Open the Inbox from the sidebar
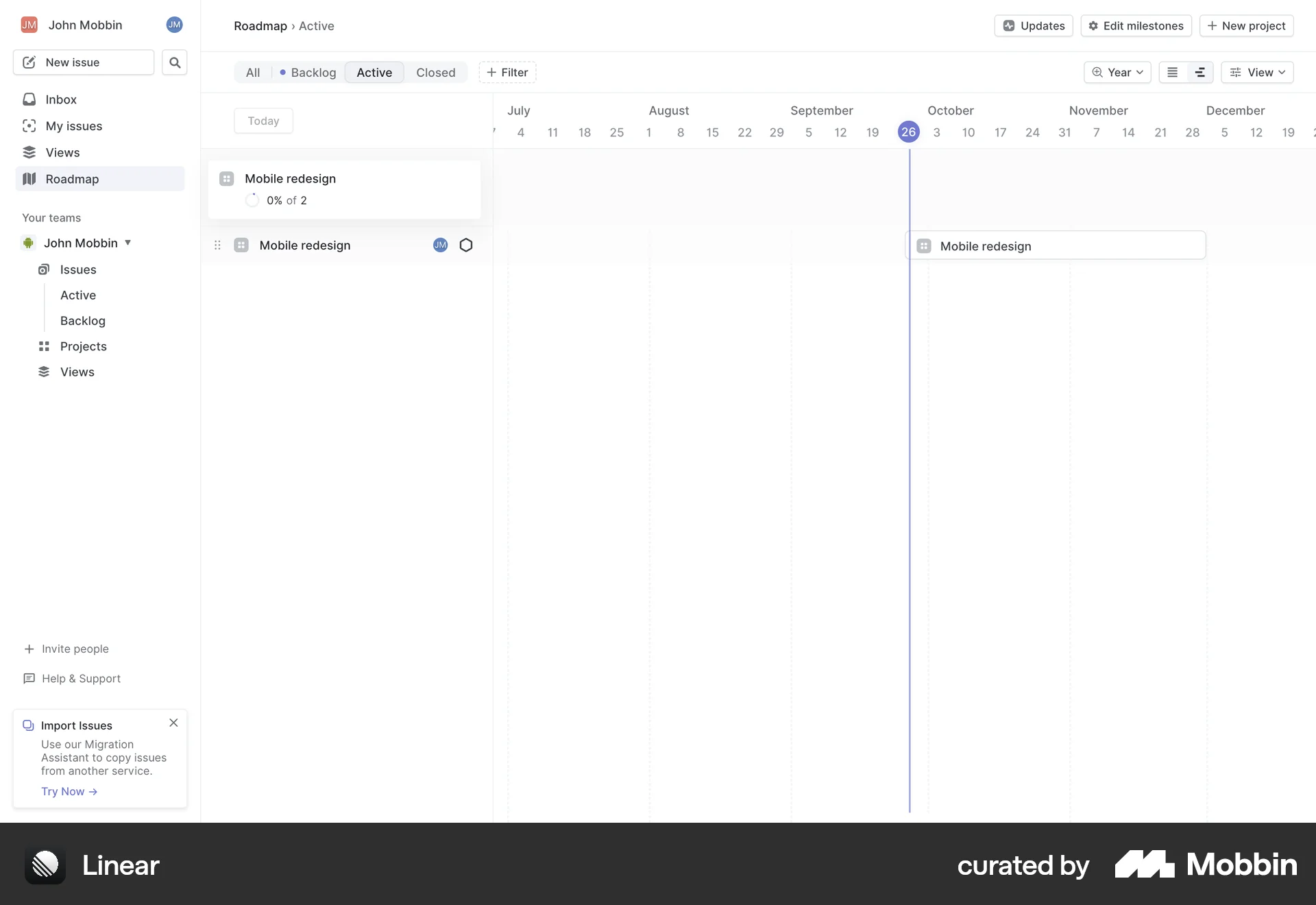The height and width of the screenshot is (905, 1316). [x=61, y=99]
